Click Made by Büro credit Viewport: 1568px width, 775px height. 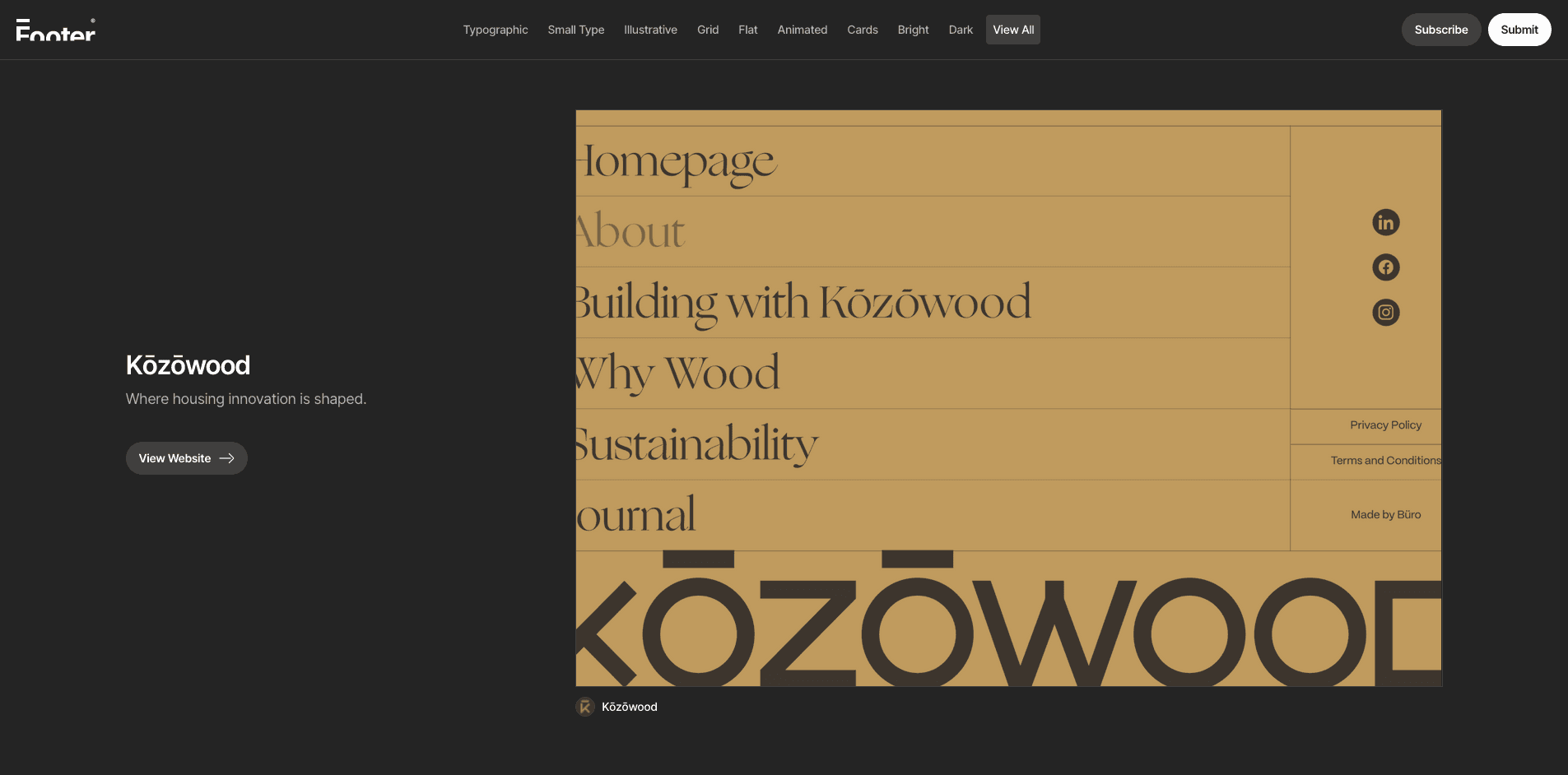(1386, 515)
